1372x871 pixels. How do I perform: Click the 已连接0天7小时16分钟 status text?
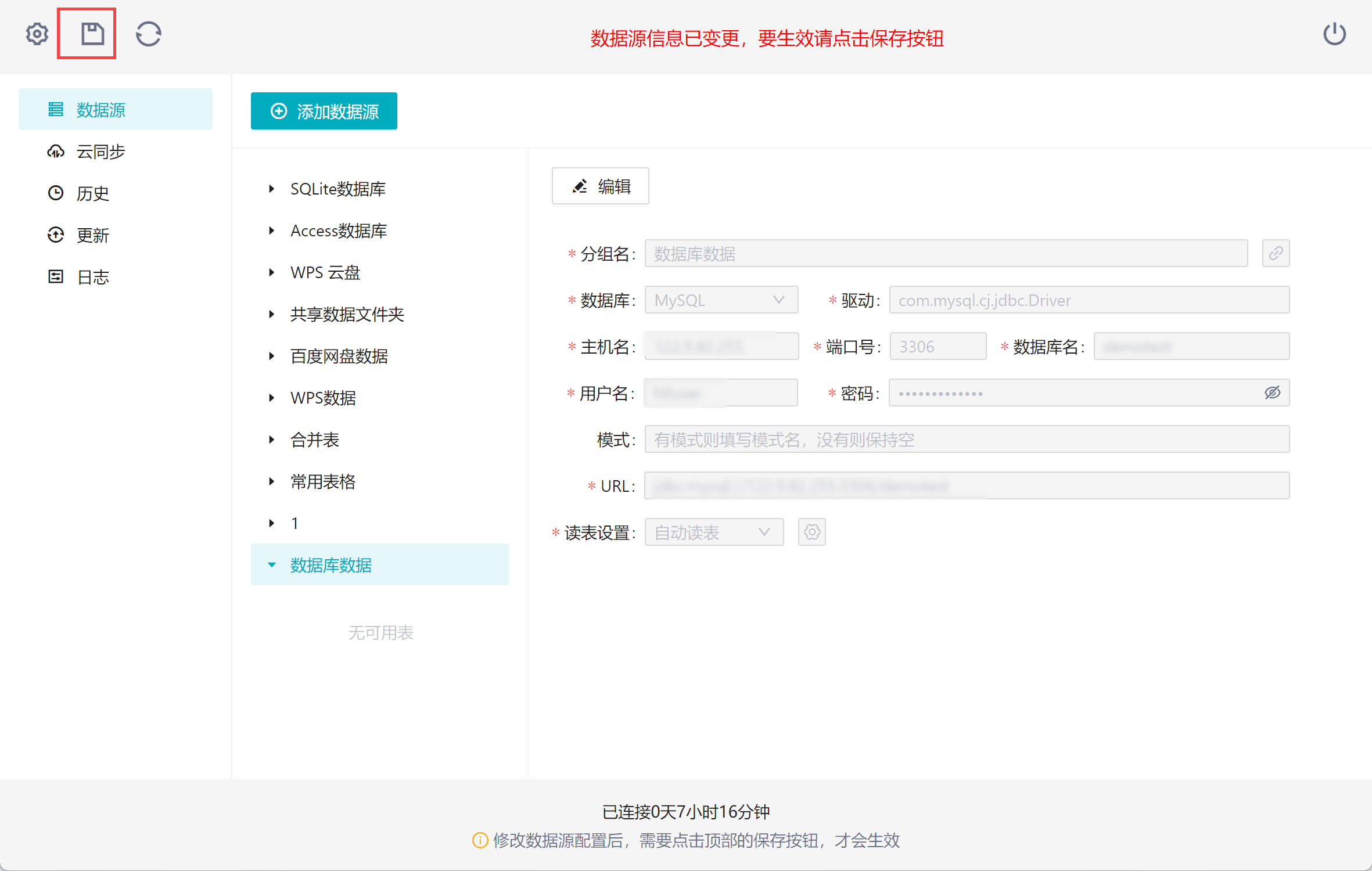pyautogui.click(x=686, y=811)
